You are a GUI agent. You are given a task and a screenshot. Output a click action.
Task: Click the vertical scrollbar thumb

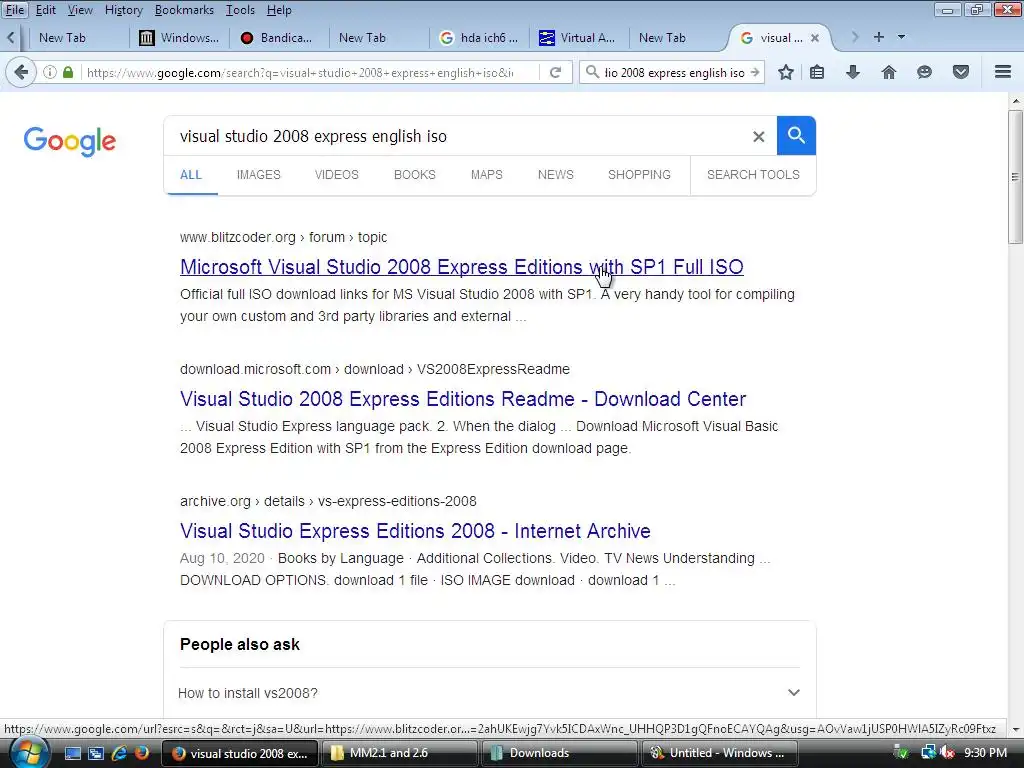pos(1015,176)
